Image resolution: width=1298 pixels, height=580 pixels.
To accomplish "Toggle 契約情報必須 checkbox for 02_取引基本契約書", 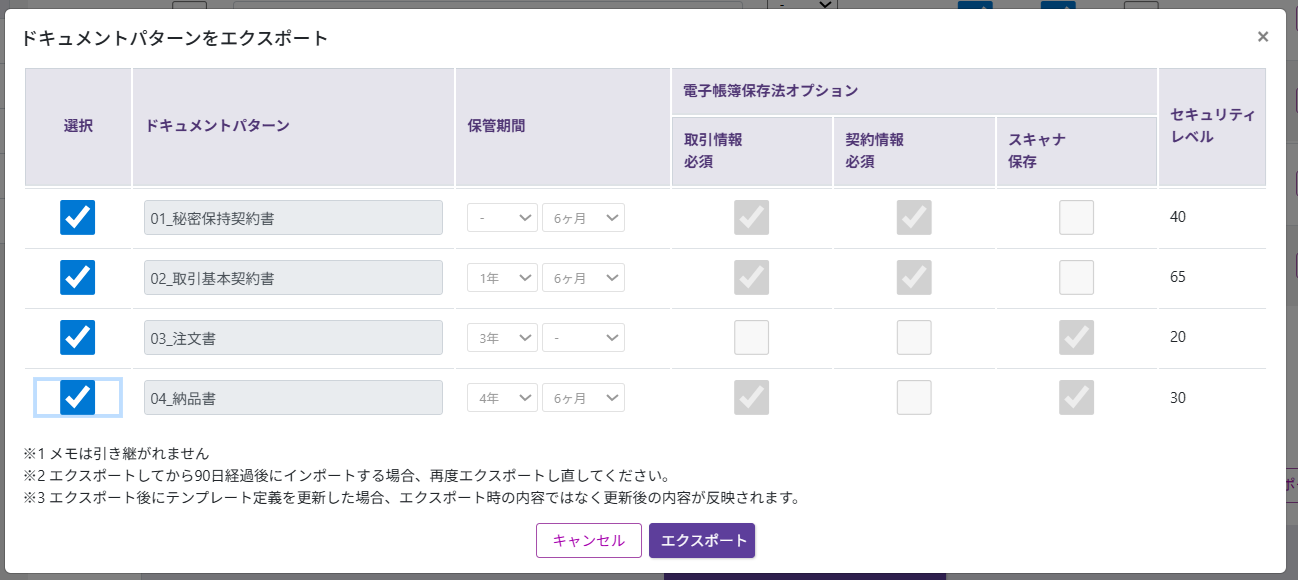I will [914, 277].
